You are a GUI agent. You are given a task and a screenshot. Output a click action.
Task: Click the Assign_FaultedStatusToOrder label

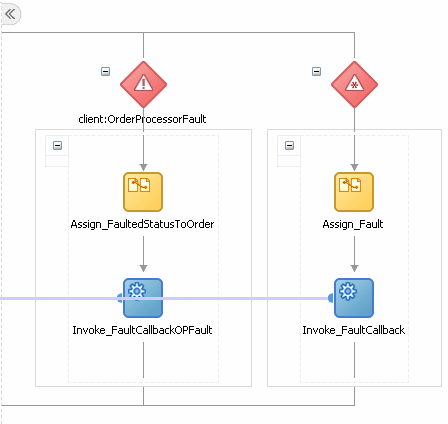tap(142, 224)
